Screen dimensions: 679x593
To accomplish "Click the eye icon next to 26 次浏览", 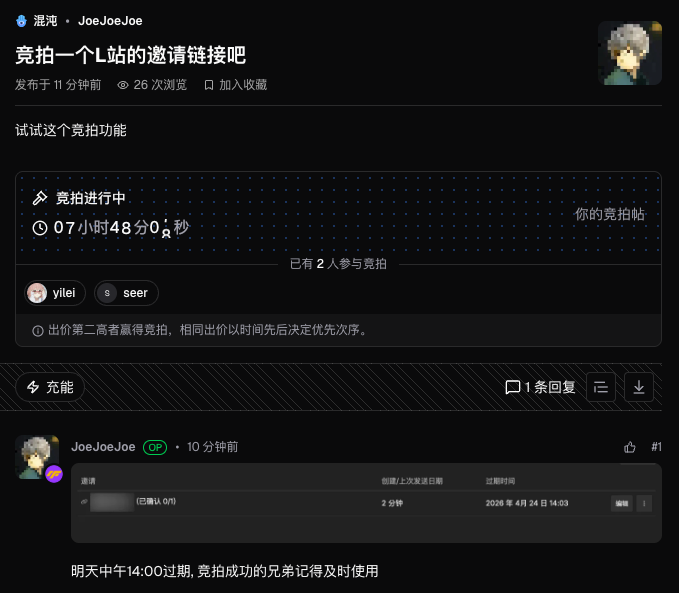I will [x=123, y=85].
